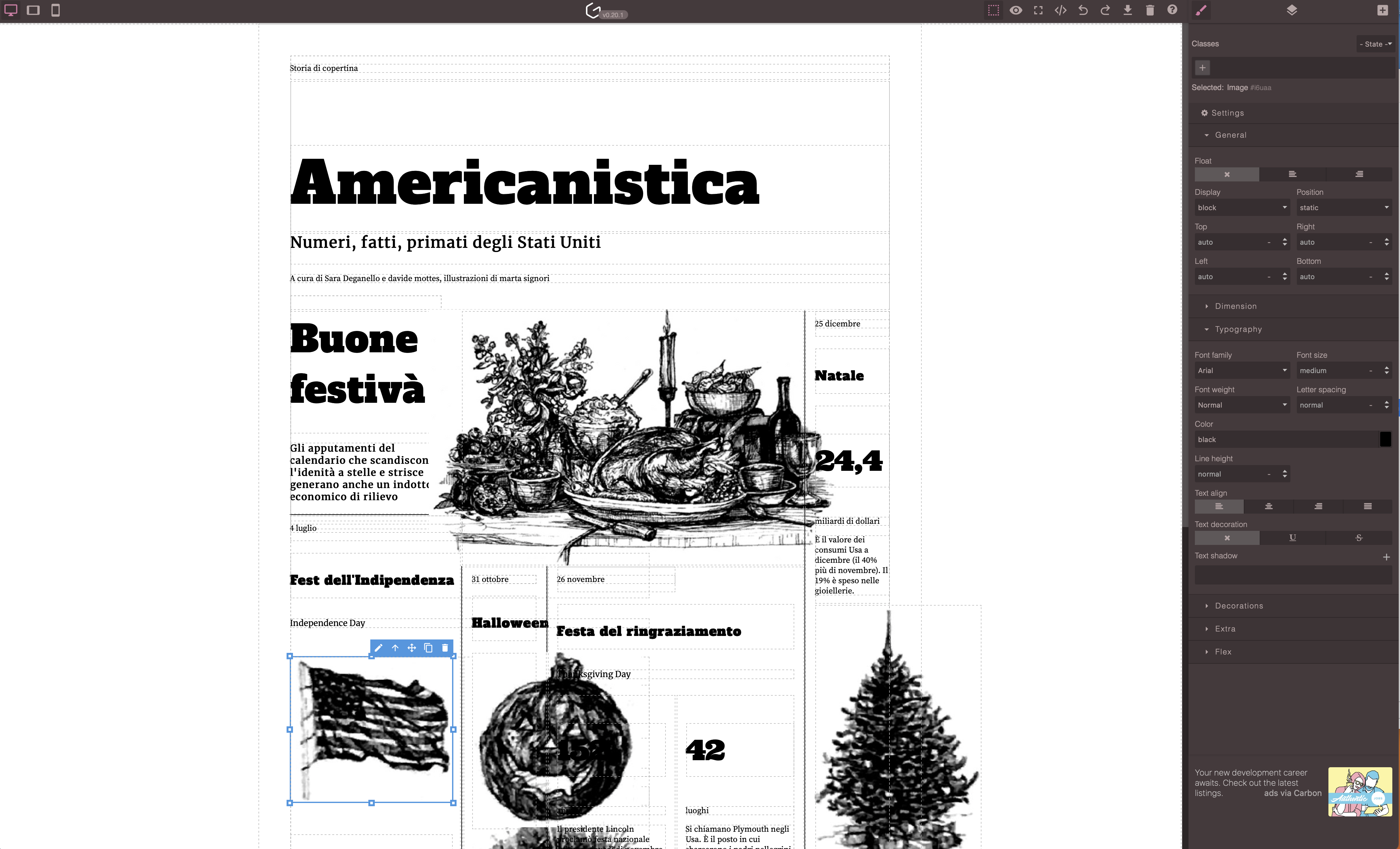
Task: Redo the last change
Action: 1105,10
